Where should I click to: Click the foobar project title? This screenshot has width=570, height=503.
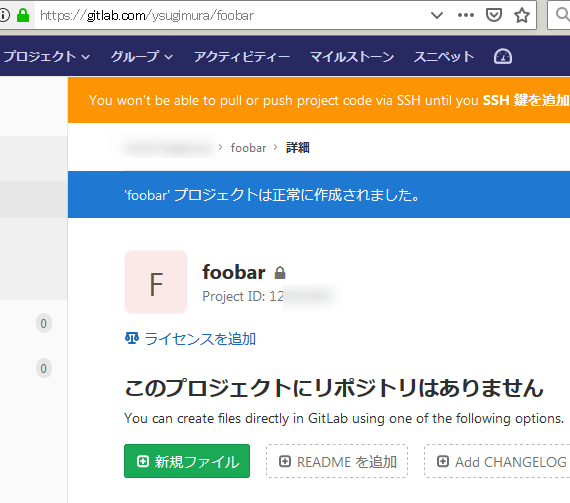pos(234,272)
